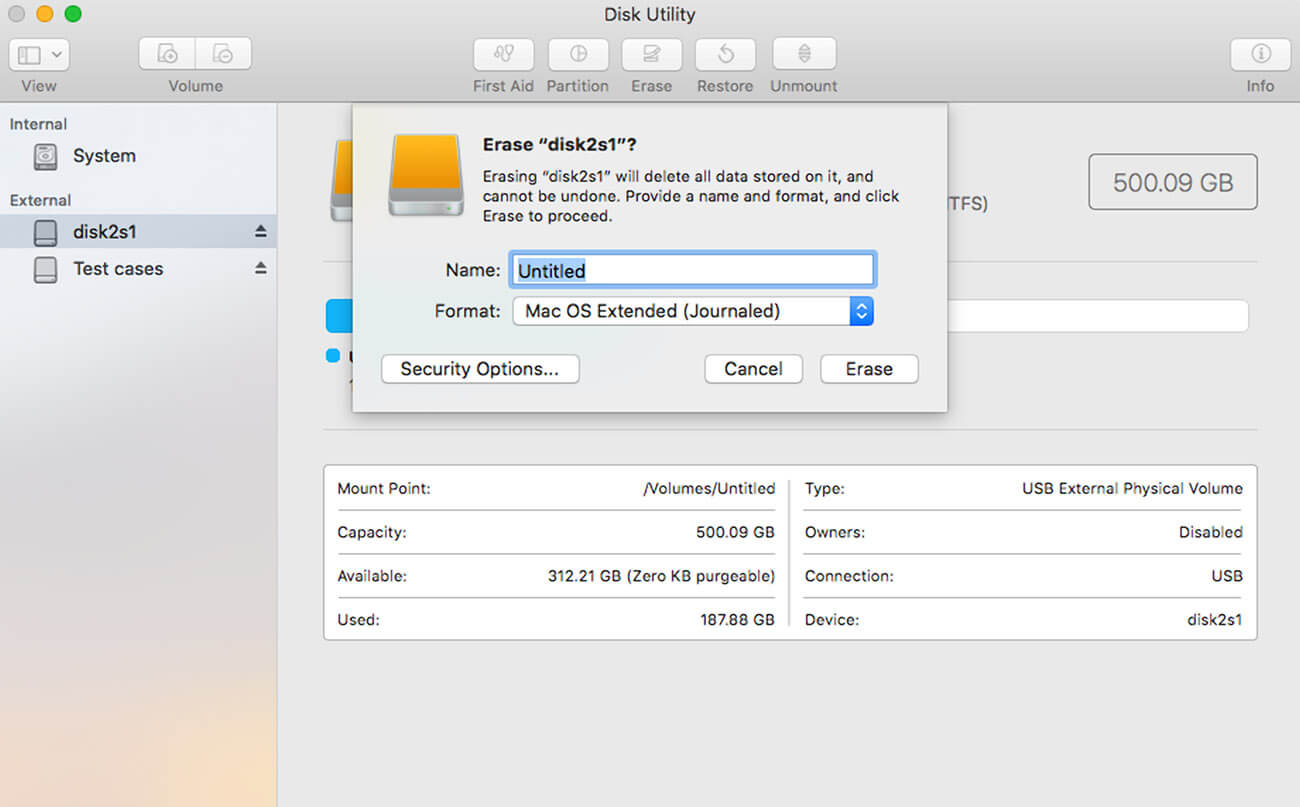
Task: Add a volume with the plus icon
Action: tap(167, 54)
